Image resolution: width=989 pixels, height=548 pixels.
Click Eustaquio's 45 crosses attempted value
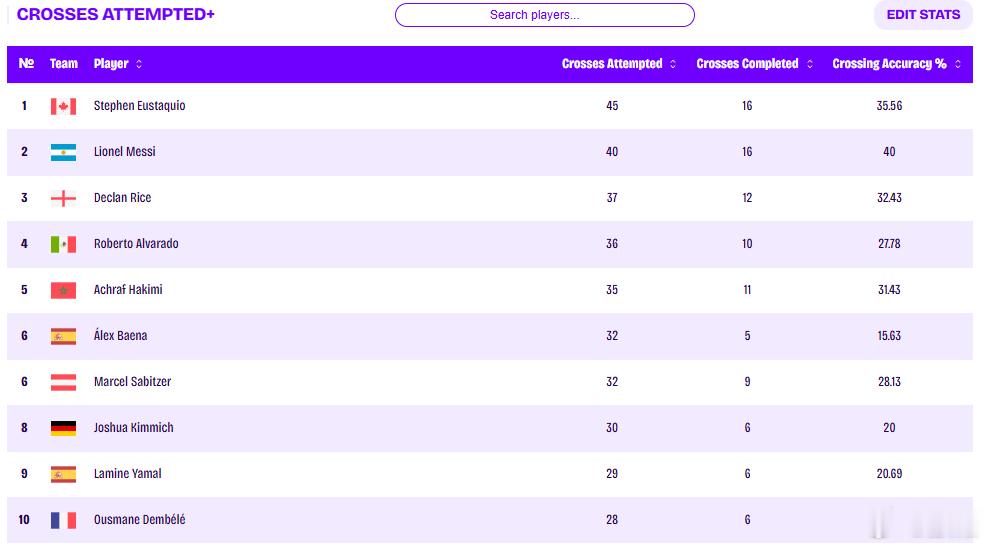click(612, 106)
